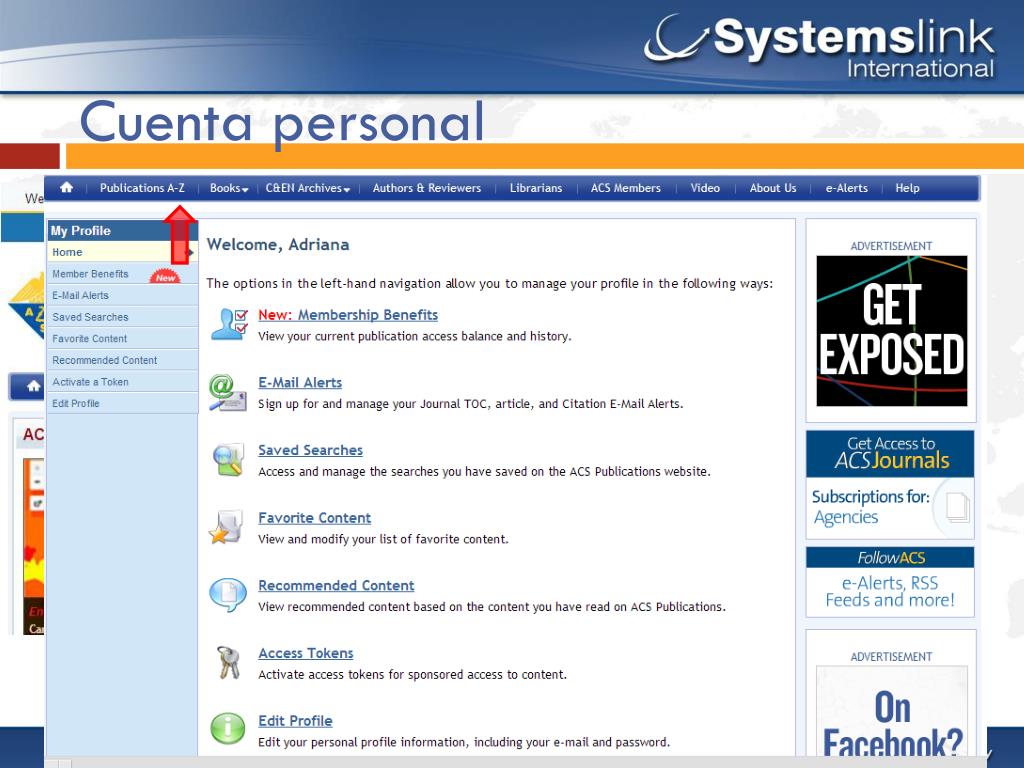Screen dimensions: 1024x768
Task: Go to home via nav bar house icon
Action: coord(66,188)
